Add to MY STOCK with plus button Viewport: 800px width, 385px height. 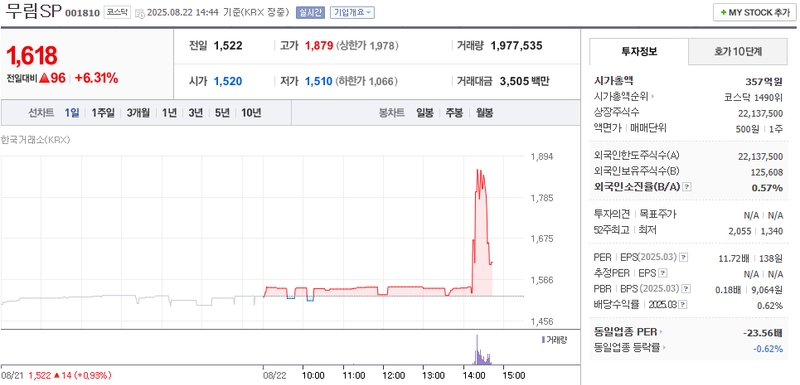click(754, 13)
